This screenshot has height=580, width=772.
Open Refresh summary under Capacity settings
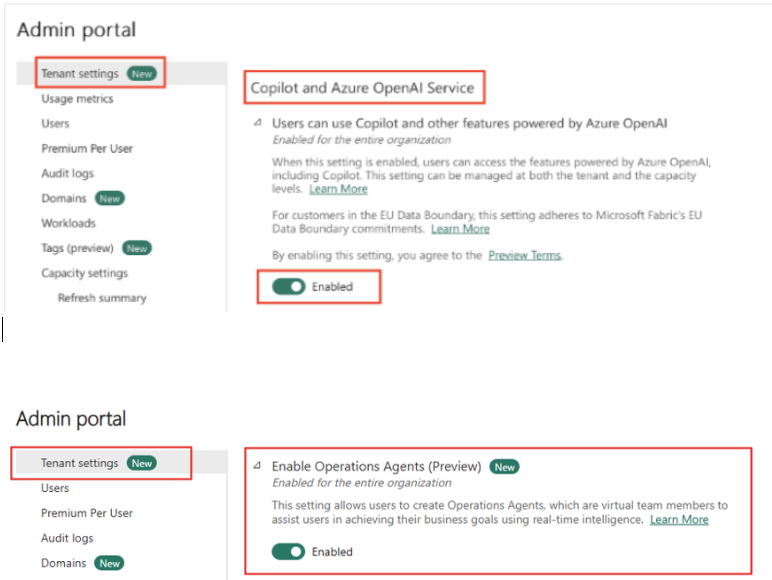coord(102,298)
